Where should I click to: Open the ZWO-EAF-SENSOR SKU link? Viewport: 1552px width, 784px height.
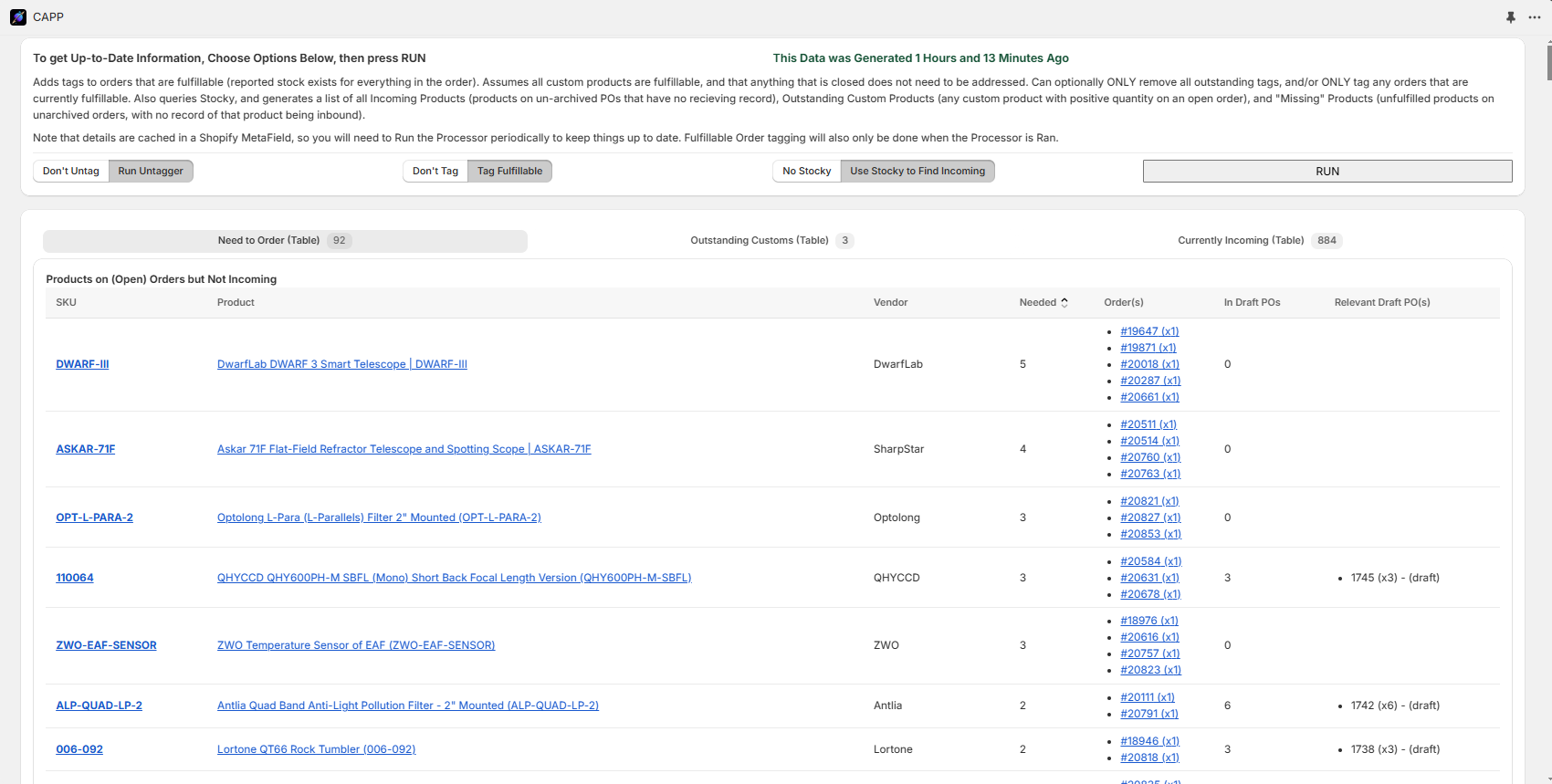coord(107,645)
